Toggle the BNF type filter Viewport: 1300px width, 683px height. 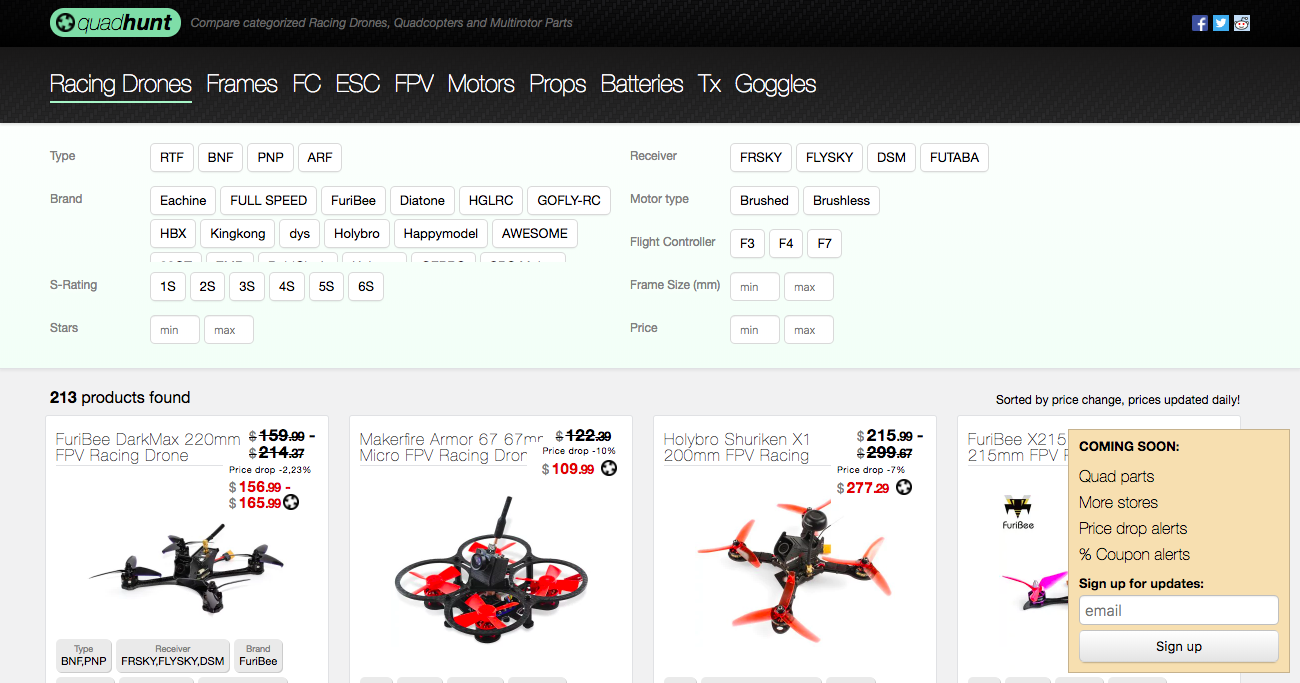[x=221, y=158]
